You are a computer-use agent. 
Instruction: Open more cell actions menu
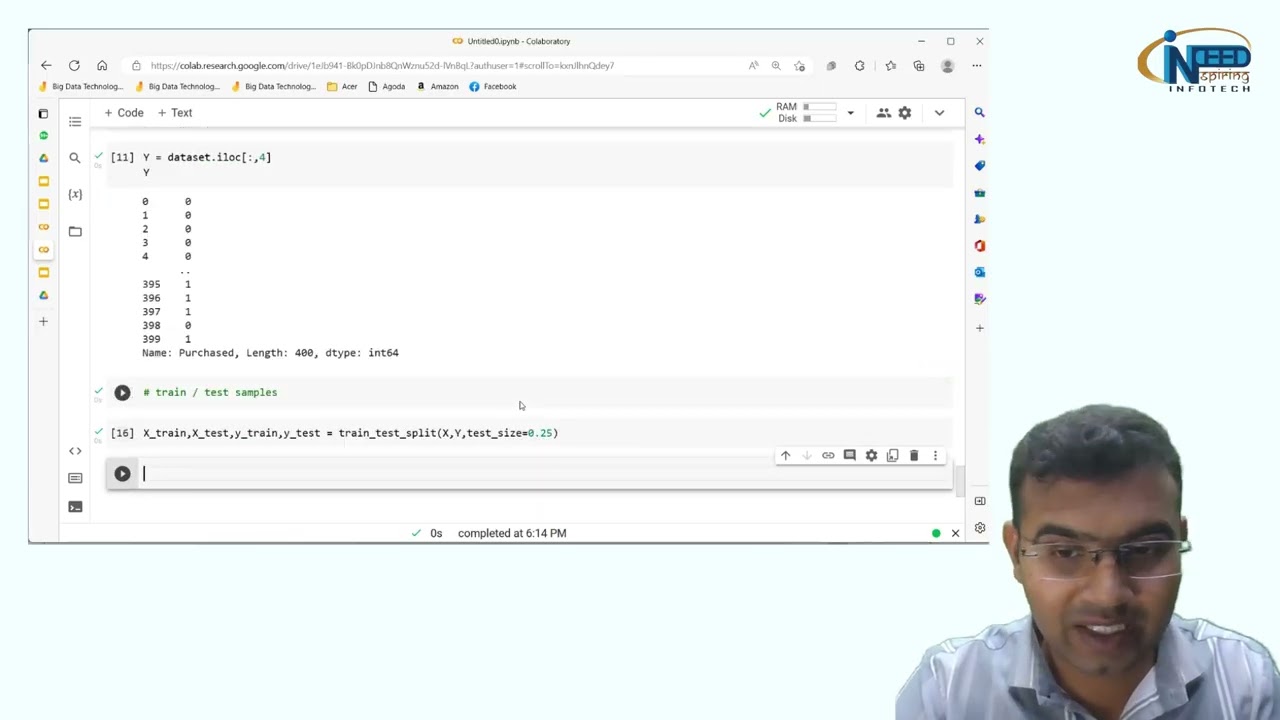pos(935,456)
